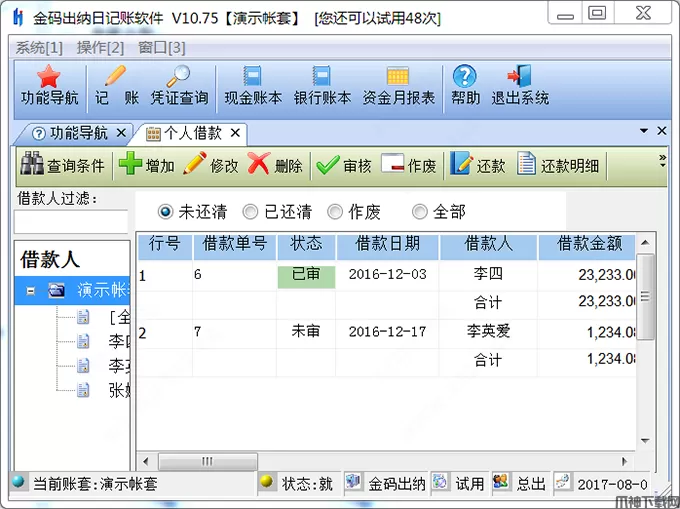Click the 作废 void icon
Viewport: 680px width, 509px height.
(x=392, y=163)
